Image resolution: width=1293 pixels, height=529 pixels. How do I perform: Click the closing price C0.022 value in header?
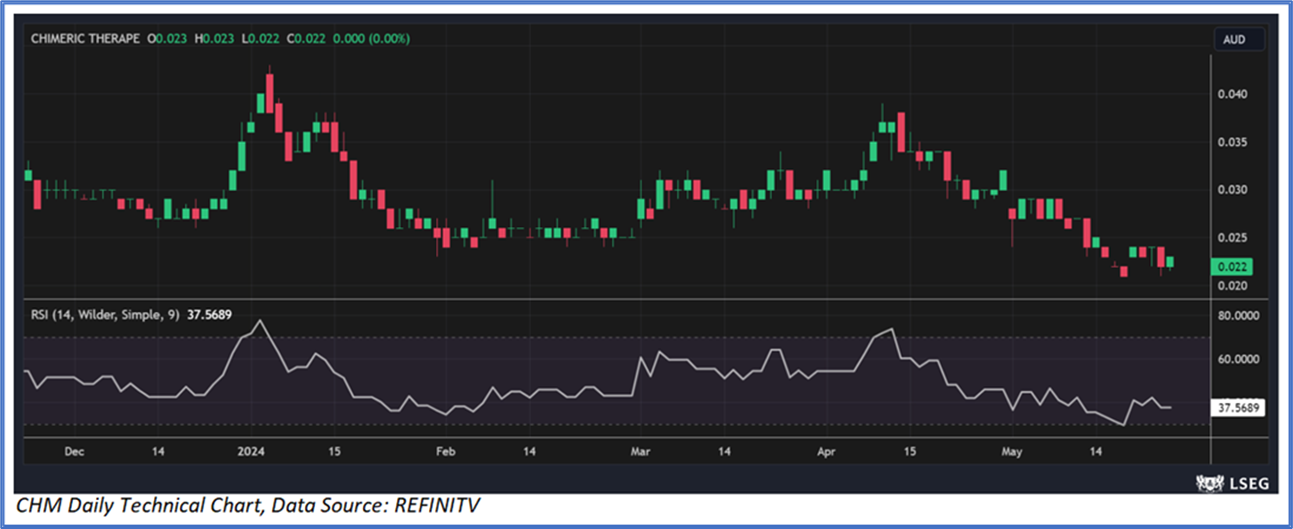(306, 39)
